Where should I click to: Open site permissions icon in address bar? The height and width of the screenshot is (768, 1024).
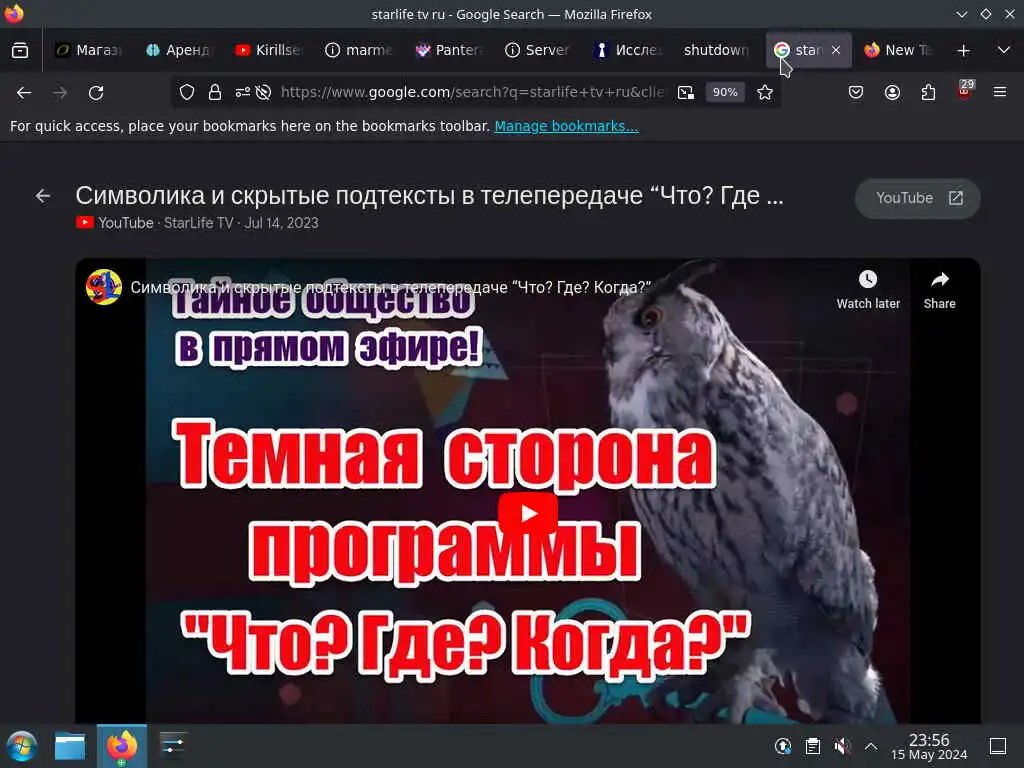[242, 92]
